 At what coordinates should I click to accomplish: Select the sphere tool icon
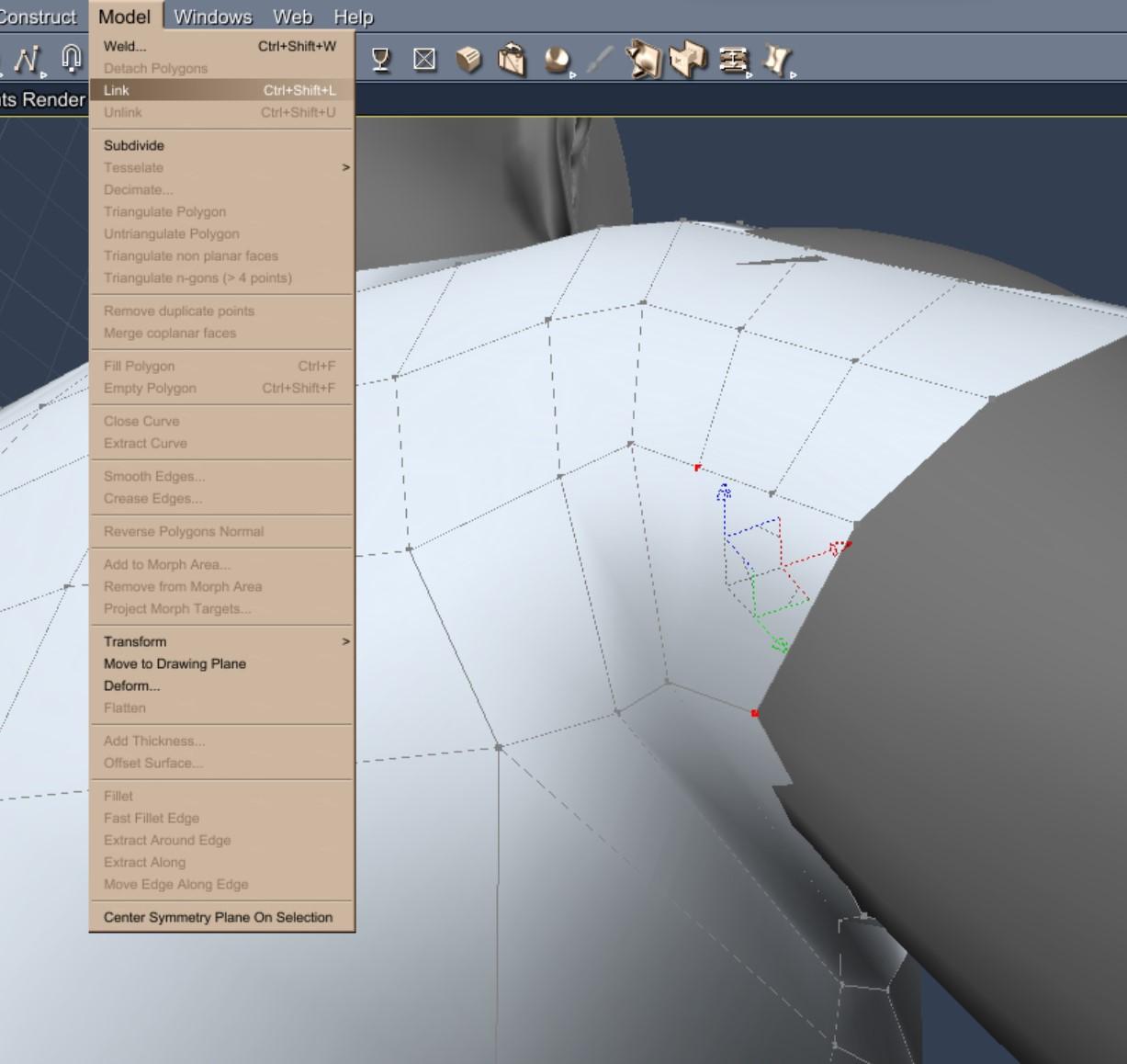click(556, 61)
